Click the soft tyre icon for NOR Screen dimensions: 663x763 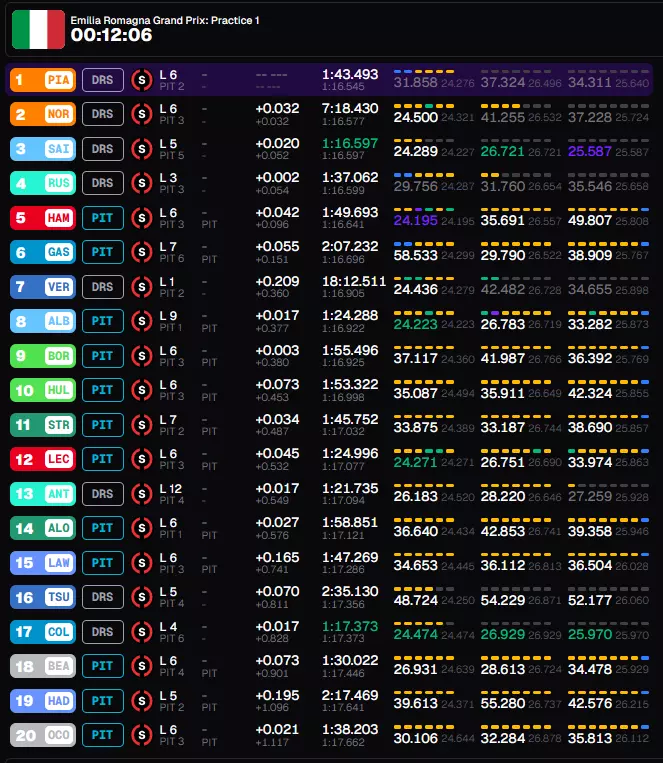[142, 114]
